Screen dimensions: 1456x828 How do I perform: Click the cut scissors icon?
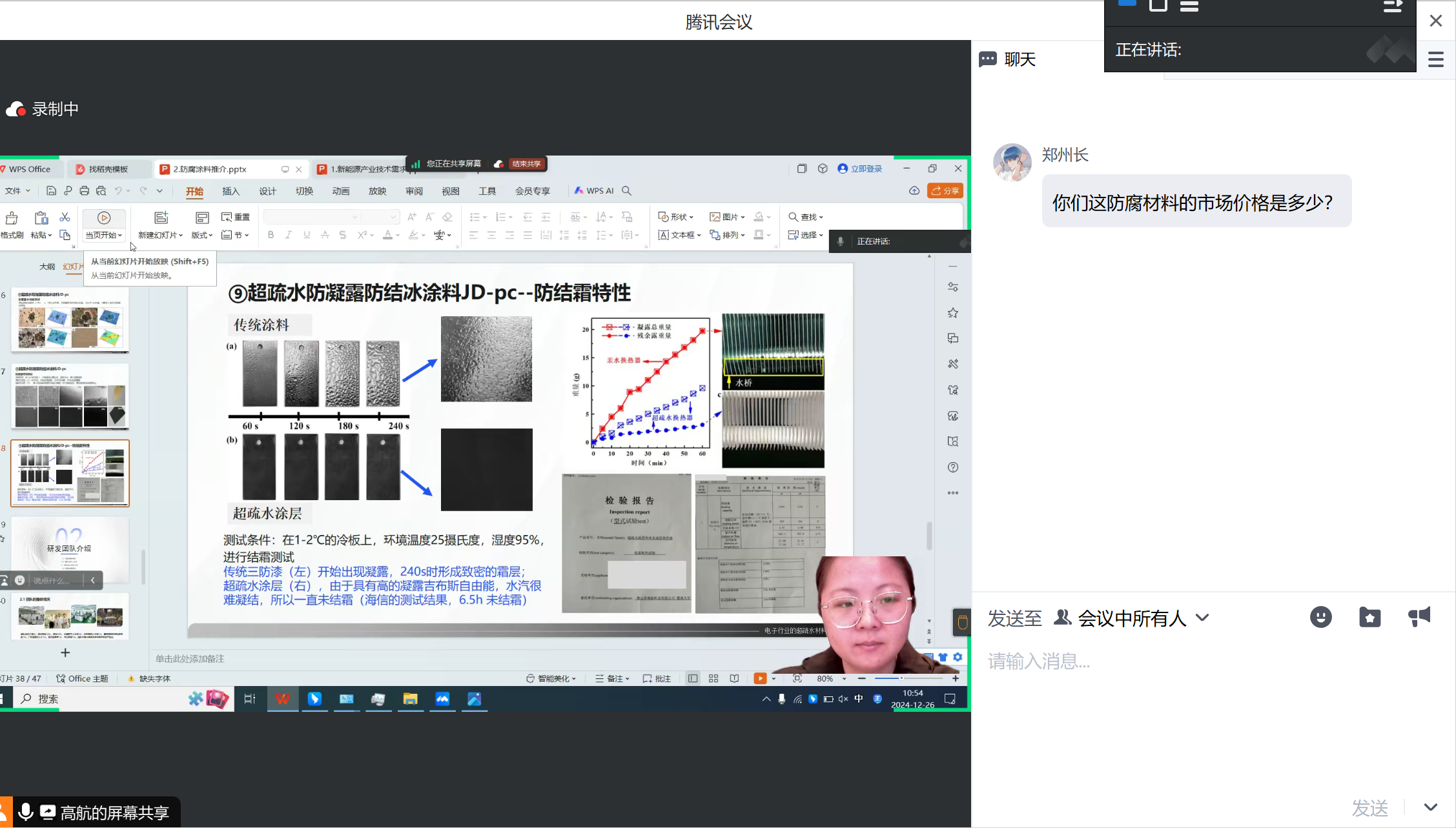[65, 217]
